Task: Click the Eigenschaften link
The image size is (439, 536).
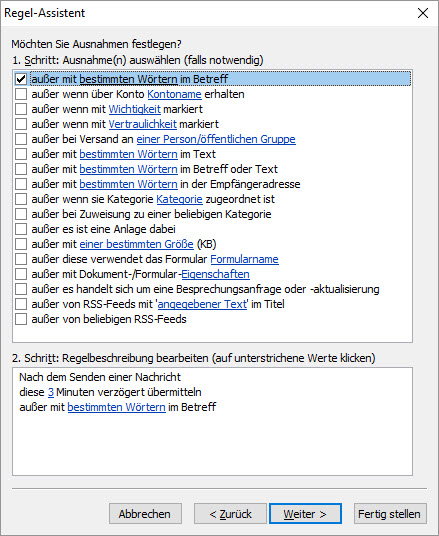Action: point(215,274)
